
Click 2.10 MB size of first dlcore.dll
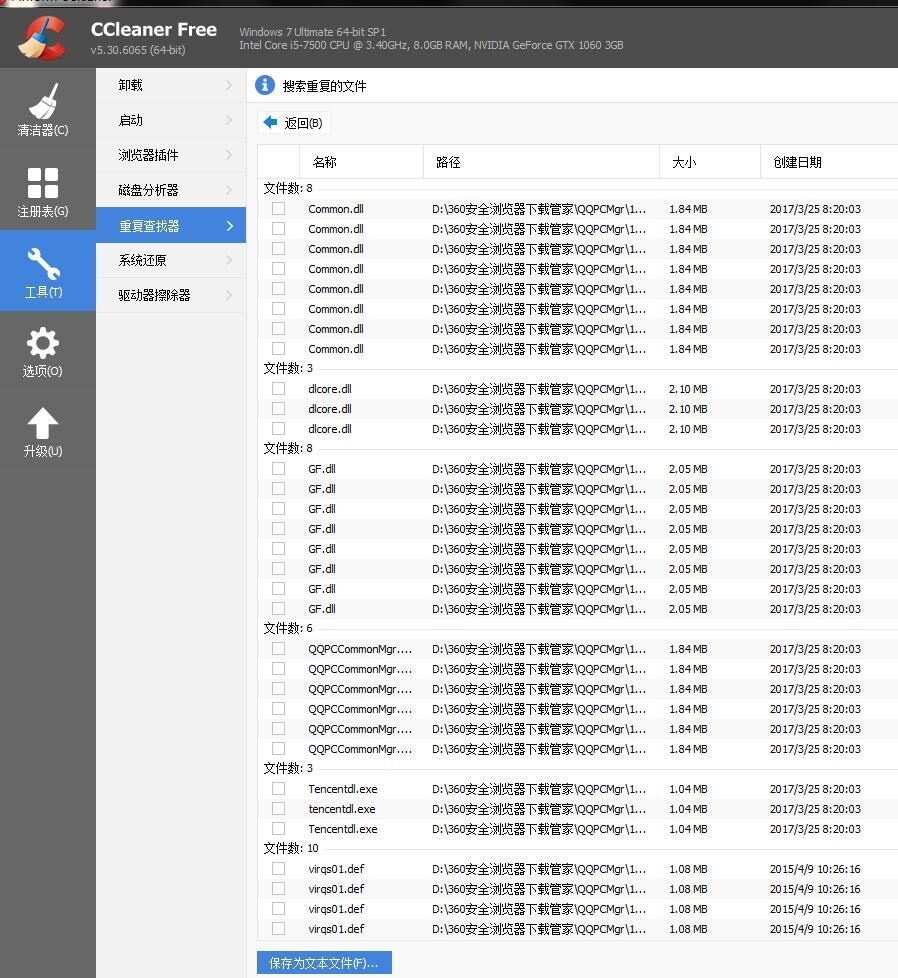click(688, 389)
